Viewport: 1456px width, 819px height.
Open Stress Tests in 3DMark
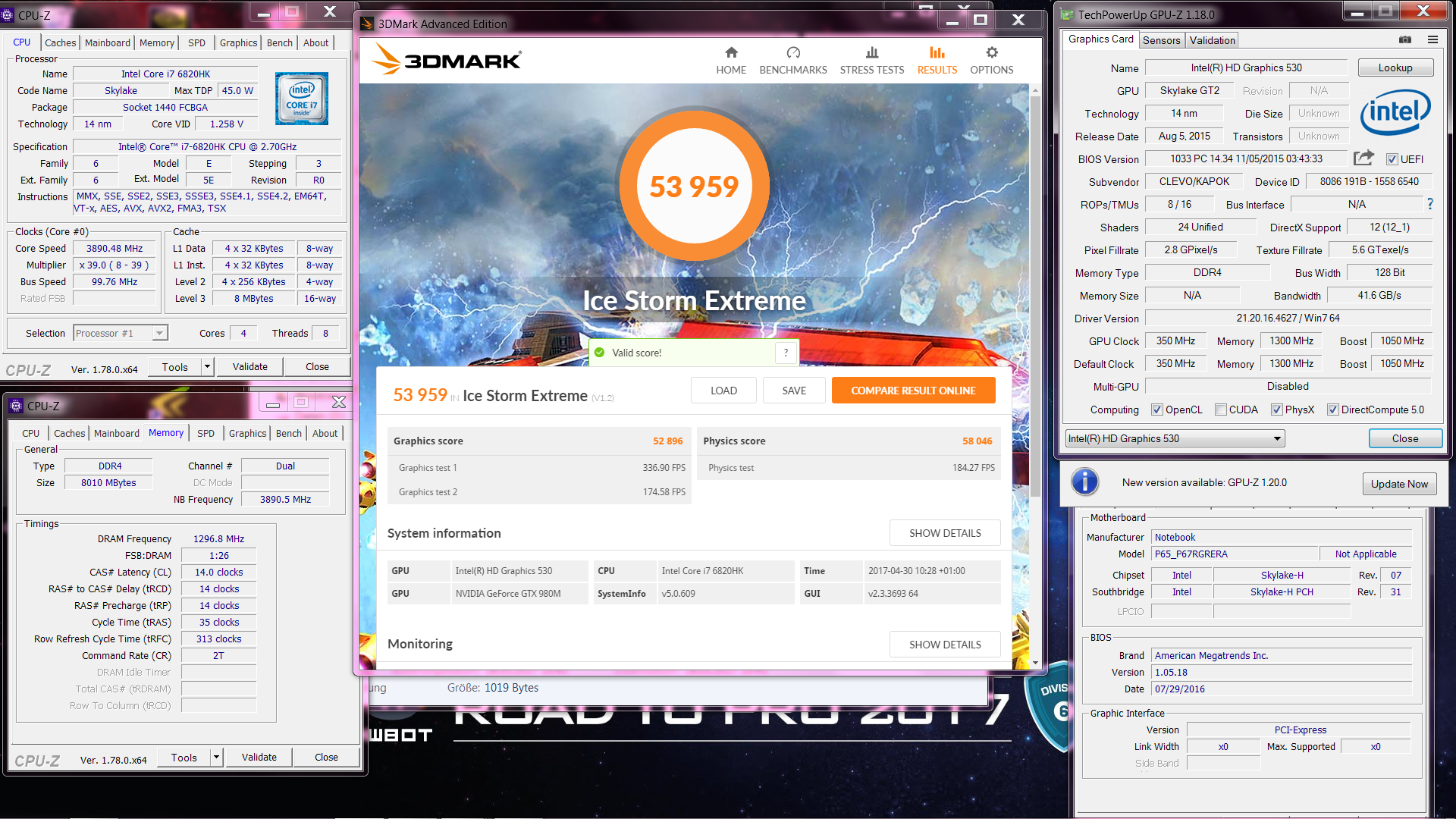(x=872, y=61)
